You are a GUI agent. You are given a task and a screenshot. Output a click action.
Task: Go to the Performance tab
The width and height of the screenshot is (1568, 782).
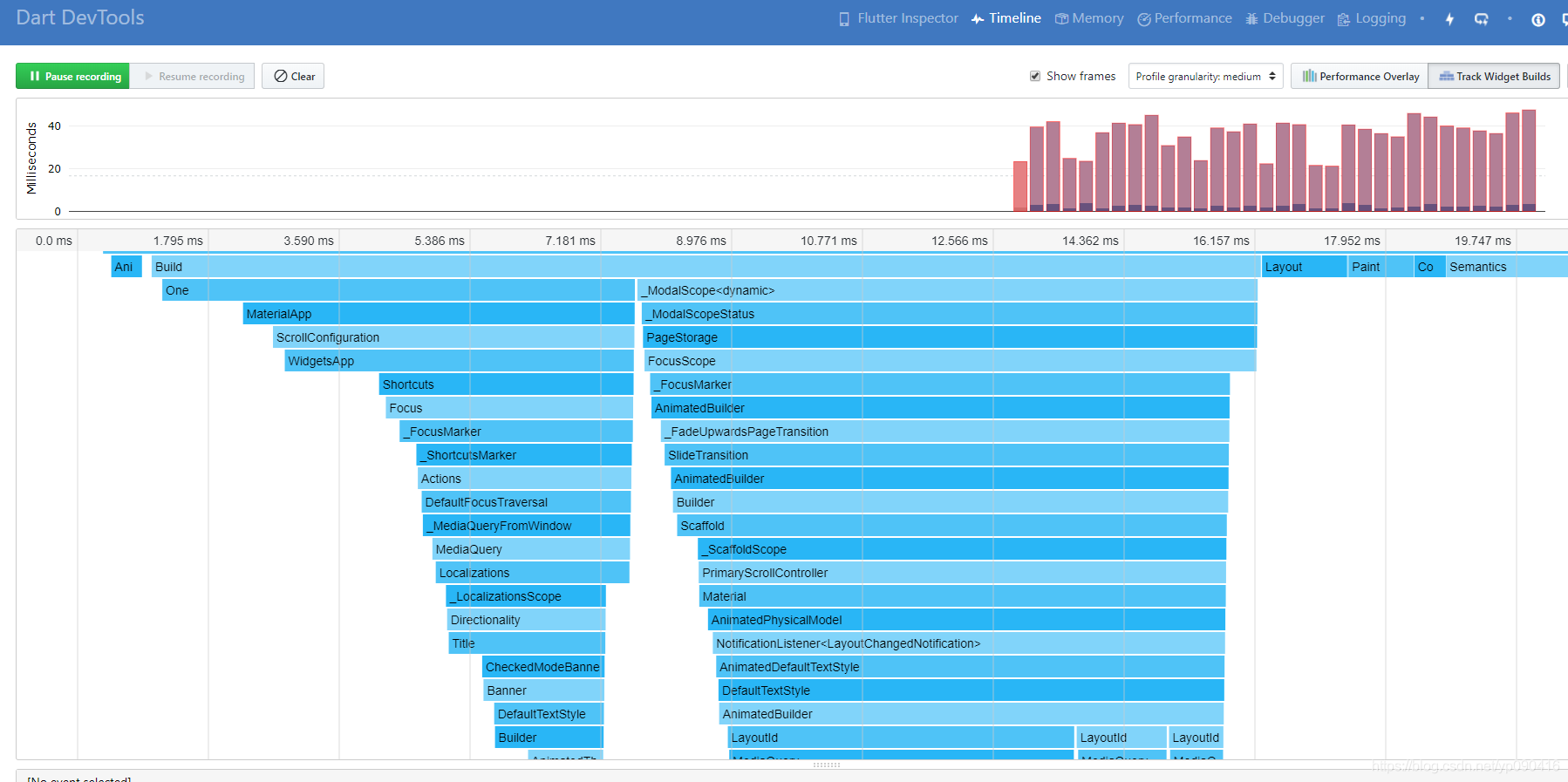[1184, 18]
